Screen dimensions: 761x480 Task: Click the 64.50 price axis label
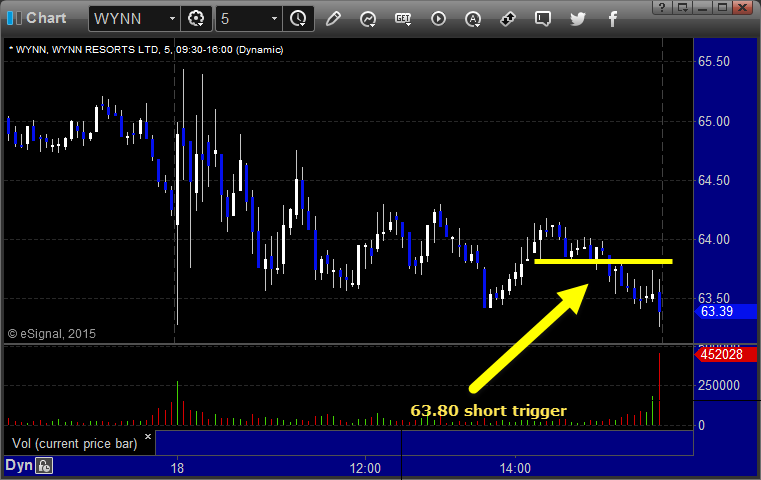[x=713, y=180]
